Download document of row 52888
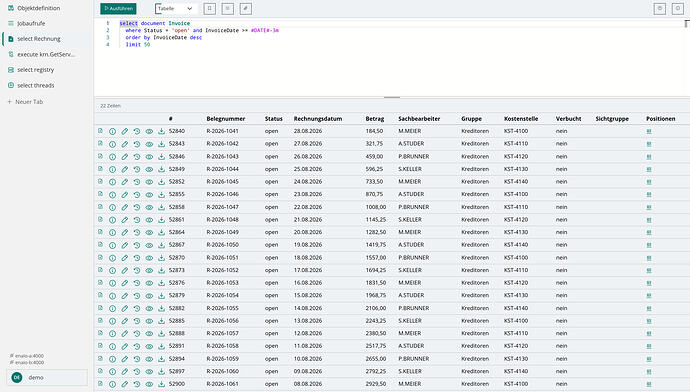The image size is (690, 392). click(161, 333)
